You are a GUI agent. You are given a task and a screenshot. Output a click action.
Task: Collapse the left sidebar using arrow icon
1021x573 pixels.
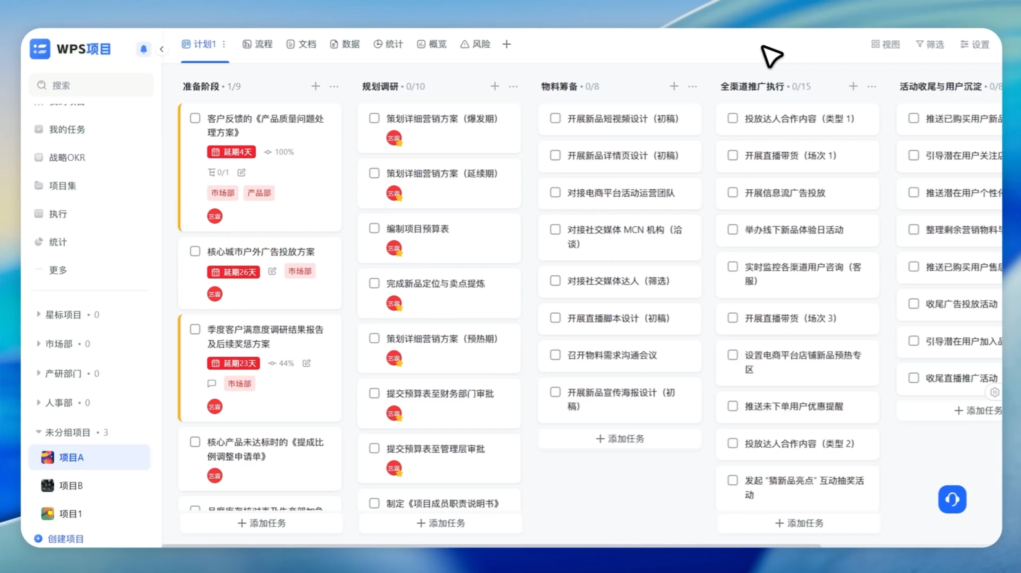pos(162,49)
